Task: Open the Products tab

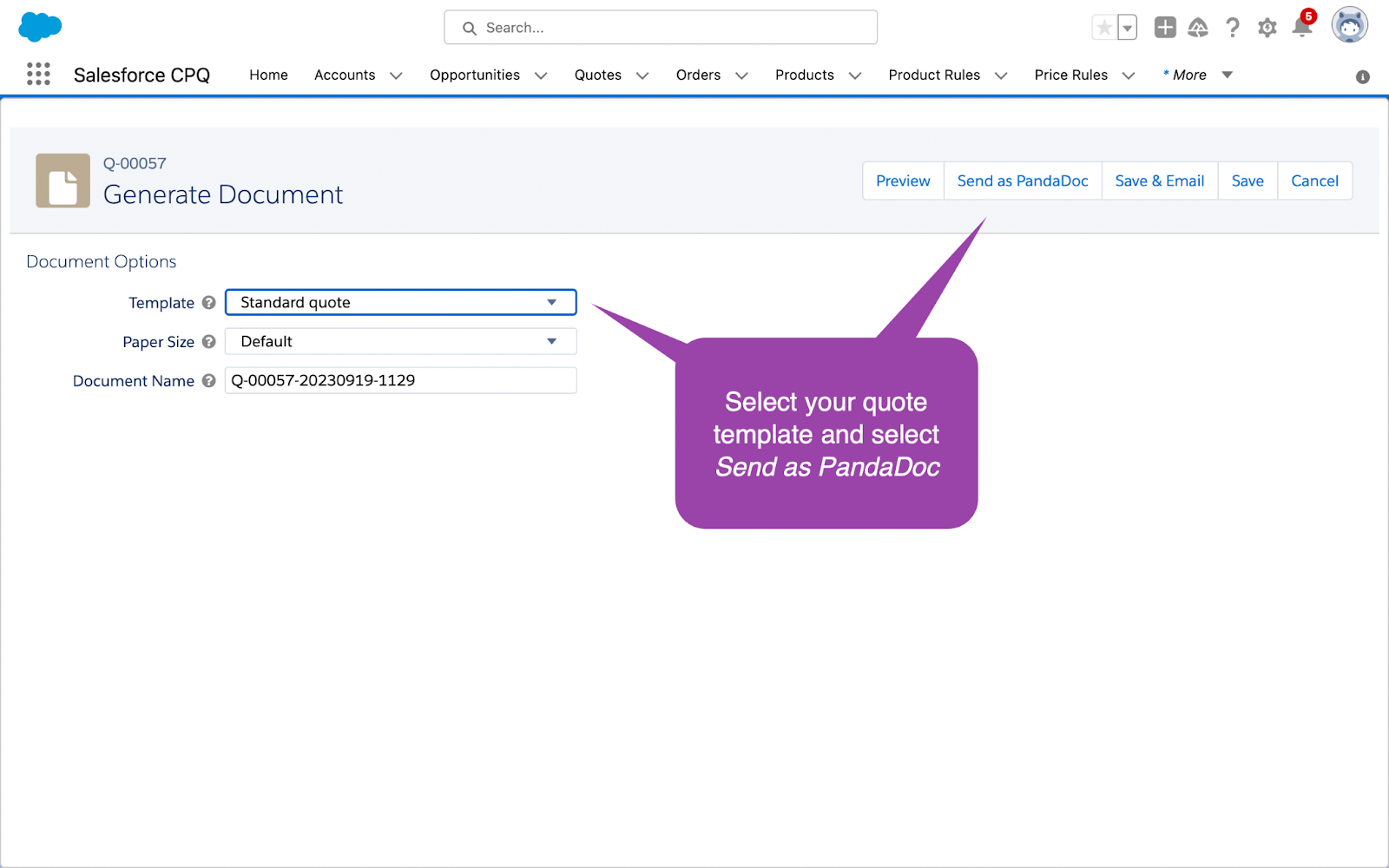Action: [x=805, y=75]
